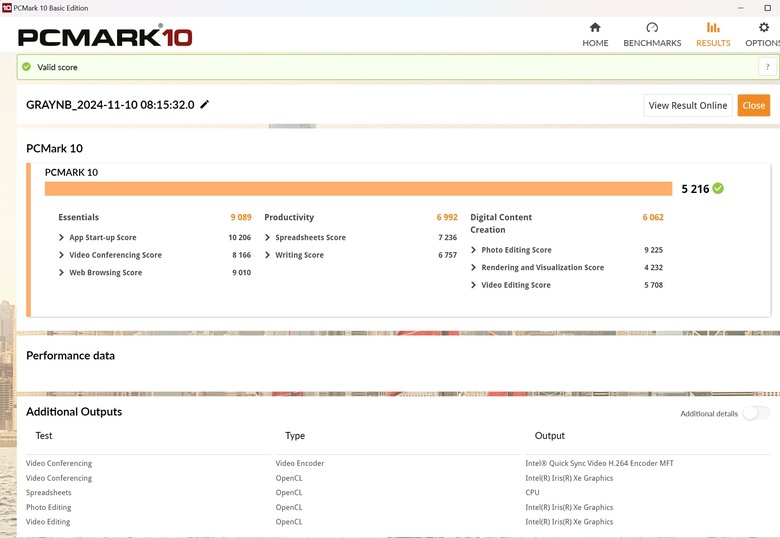Expand App Start-up Score details
This screenshot has width=780, height=538.
61,238
